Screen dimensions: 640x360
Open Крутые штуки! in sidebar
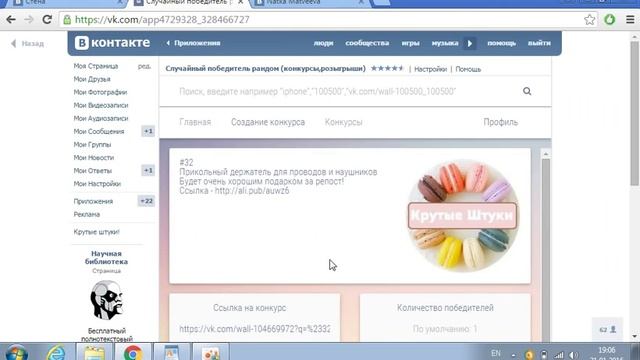(x=96, y=232)
